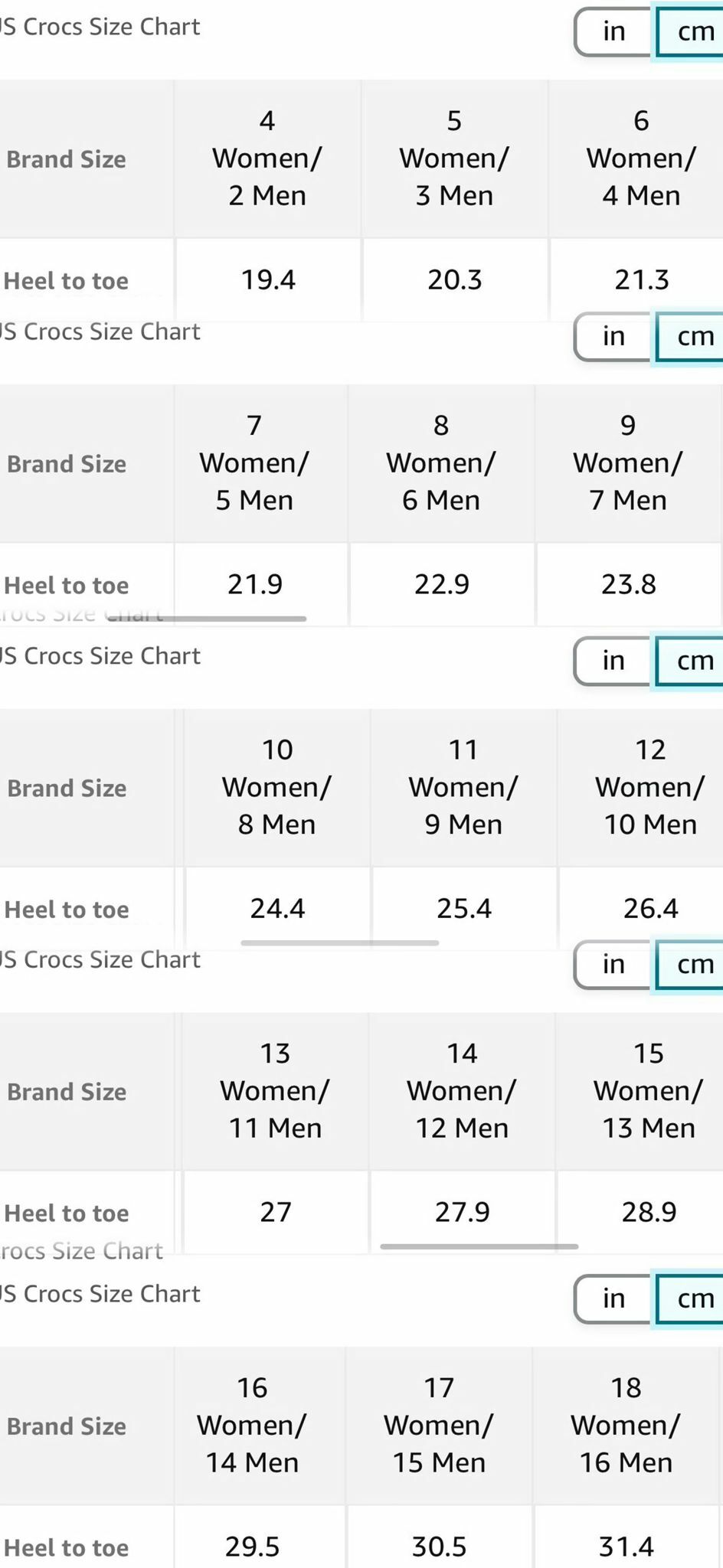Toggle inches on the bottom chart
Image resolution: width=723 pixels, height=1568 pixels.
[611, 1299]
